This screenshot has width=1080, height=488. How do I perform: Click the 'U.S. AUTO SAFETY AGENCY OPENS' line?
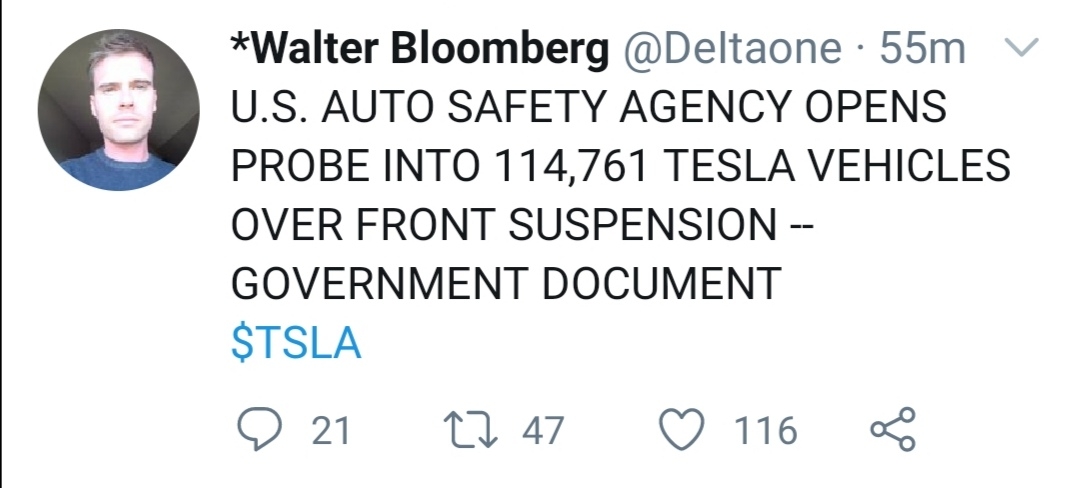[588, 108]
